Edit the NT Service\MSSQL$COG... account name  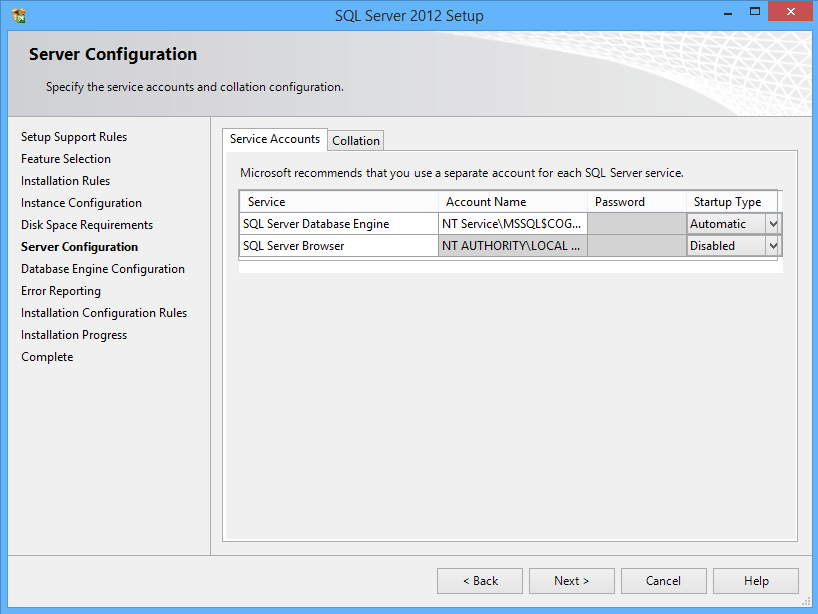point(513,224)
